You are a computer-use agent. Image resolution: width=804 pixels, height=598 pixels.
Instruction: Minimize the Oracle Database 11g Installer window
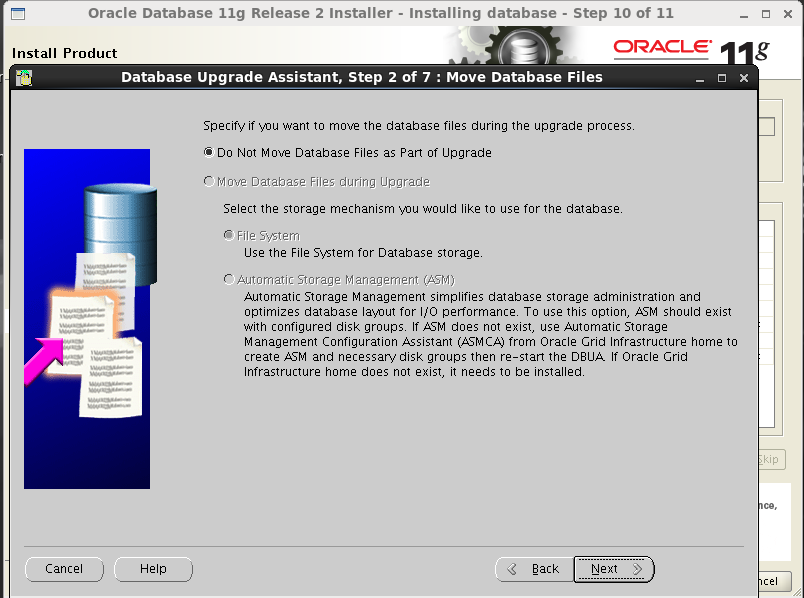click(x=744, y=14)
